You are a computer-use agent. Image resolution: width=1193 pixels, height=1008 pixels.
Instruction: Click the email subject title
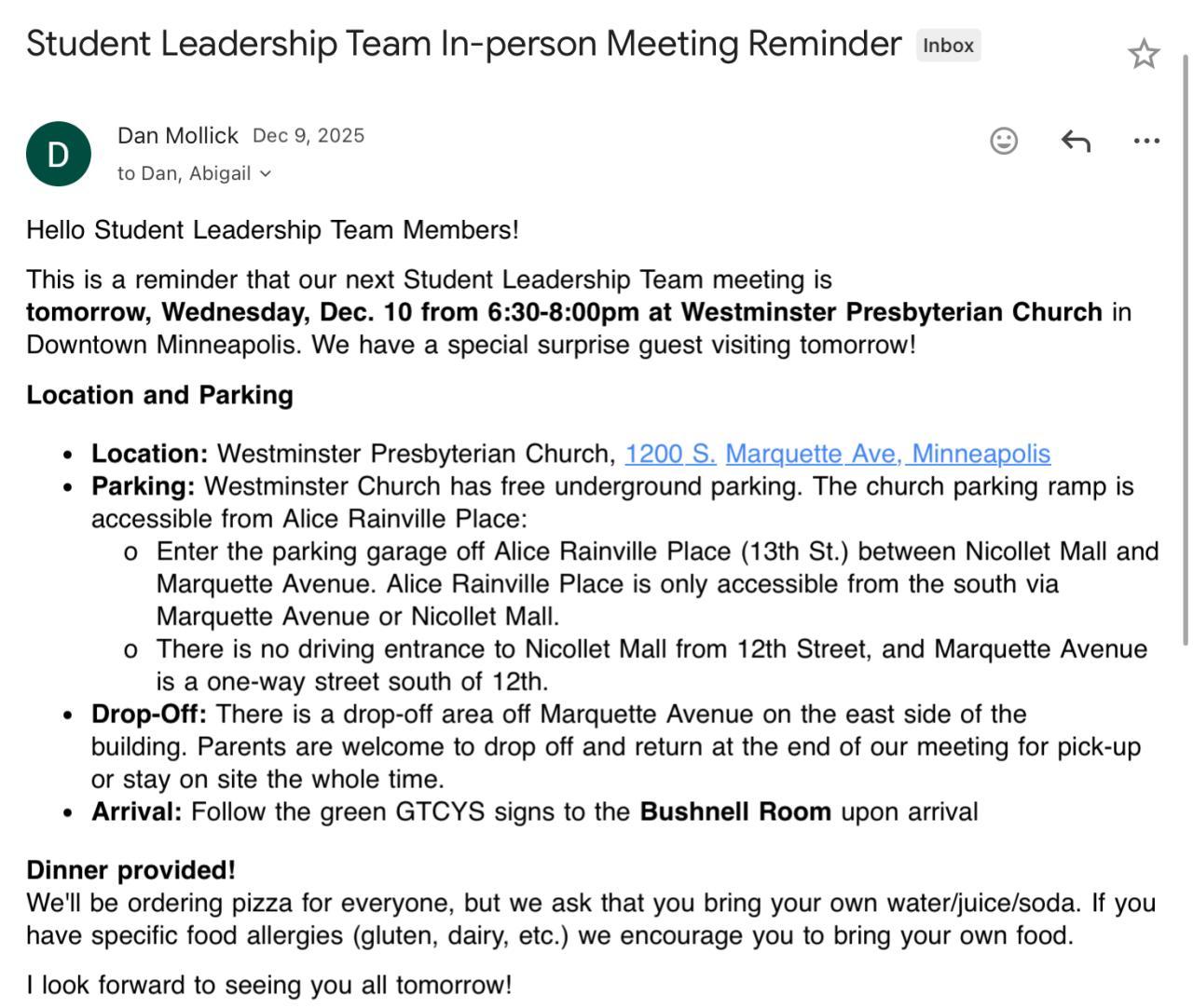pyautogui.click(x=463, y=44)
